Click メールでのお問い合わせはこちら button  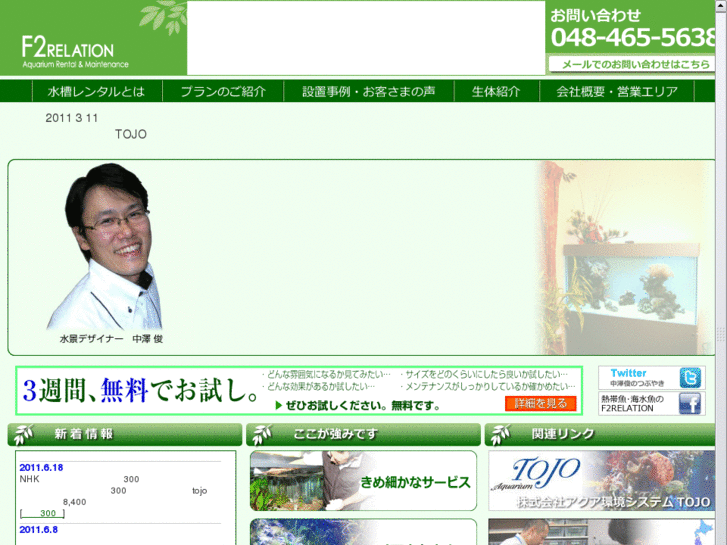pos(632,64)
